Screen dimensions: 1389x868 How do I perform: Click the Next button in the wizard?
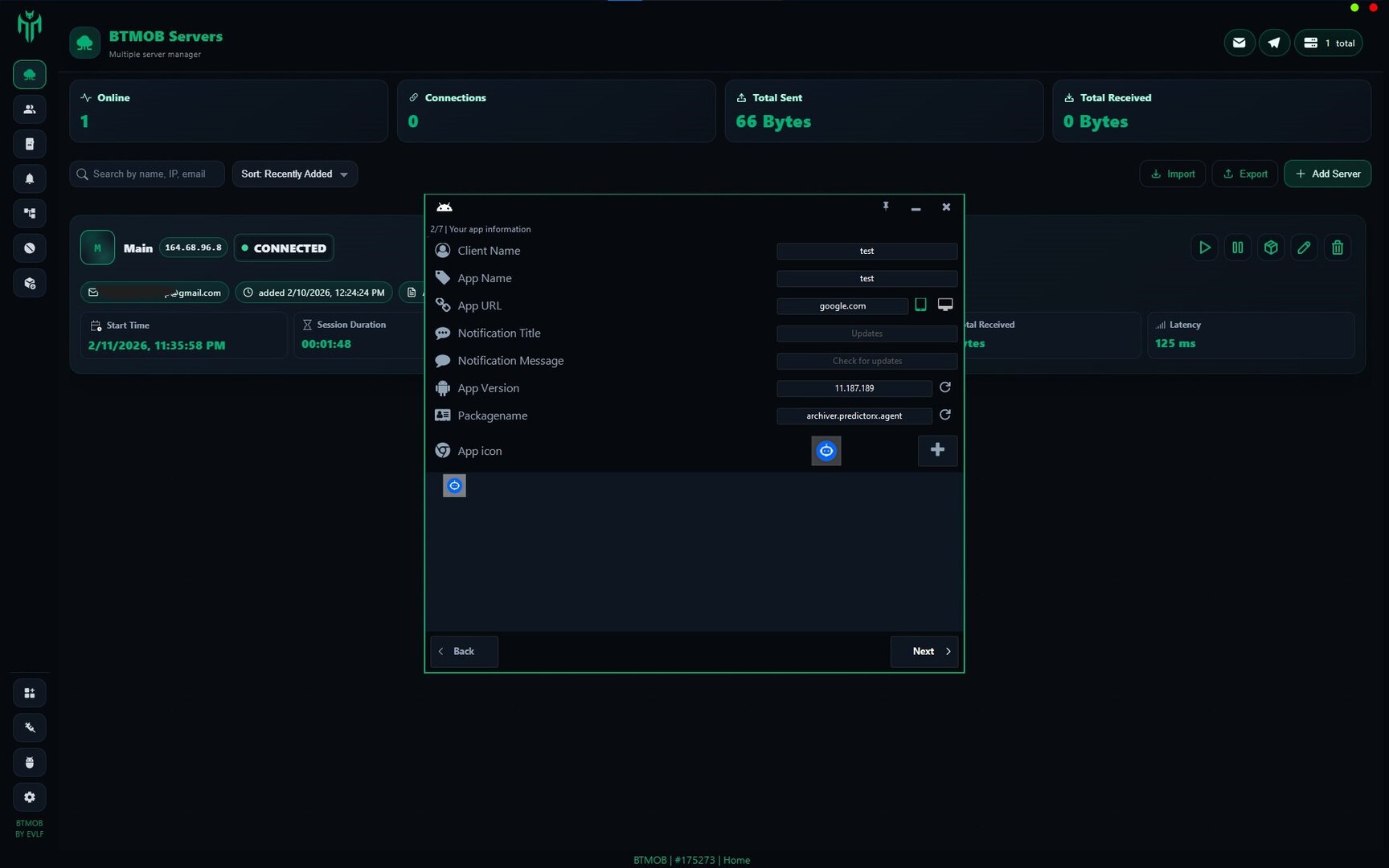(924, 651)
